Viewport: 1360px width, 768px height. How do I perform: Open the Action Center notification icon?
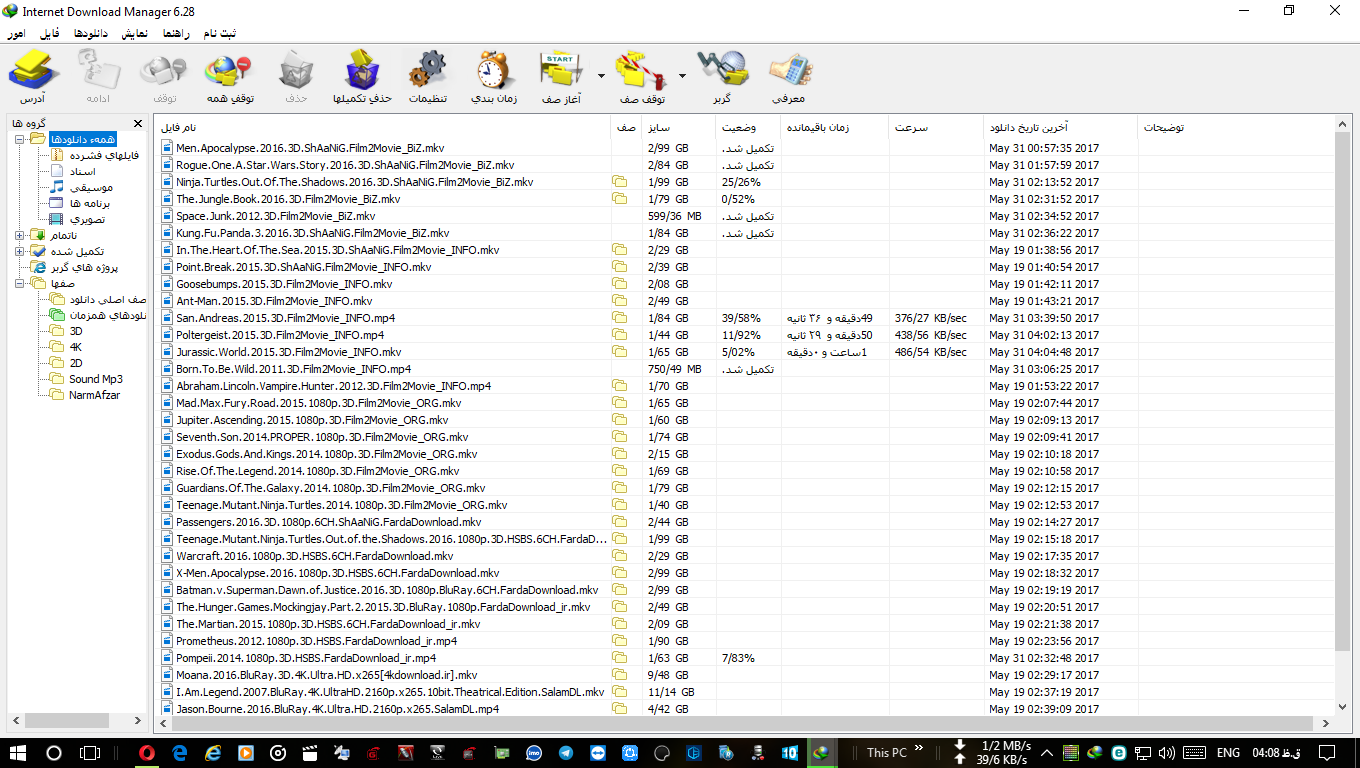pyautogui.click(x=1327, y=752)
